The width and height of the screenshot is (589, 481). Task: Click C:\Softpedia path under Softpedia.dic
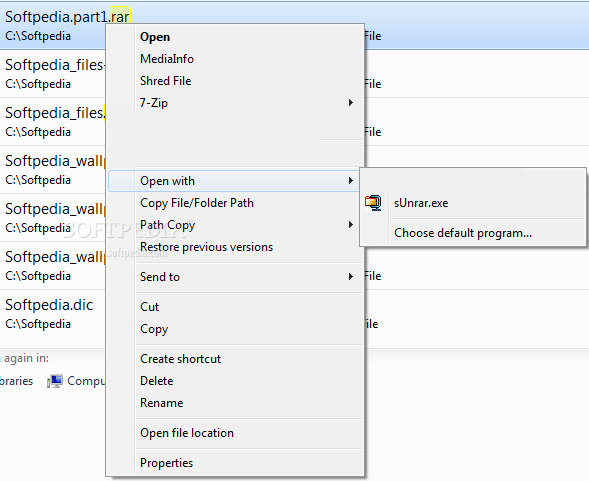coord(38,324)
